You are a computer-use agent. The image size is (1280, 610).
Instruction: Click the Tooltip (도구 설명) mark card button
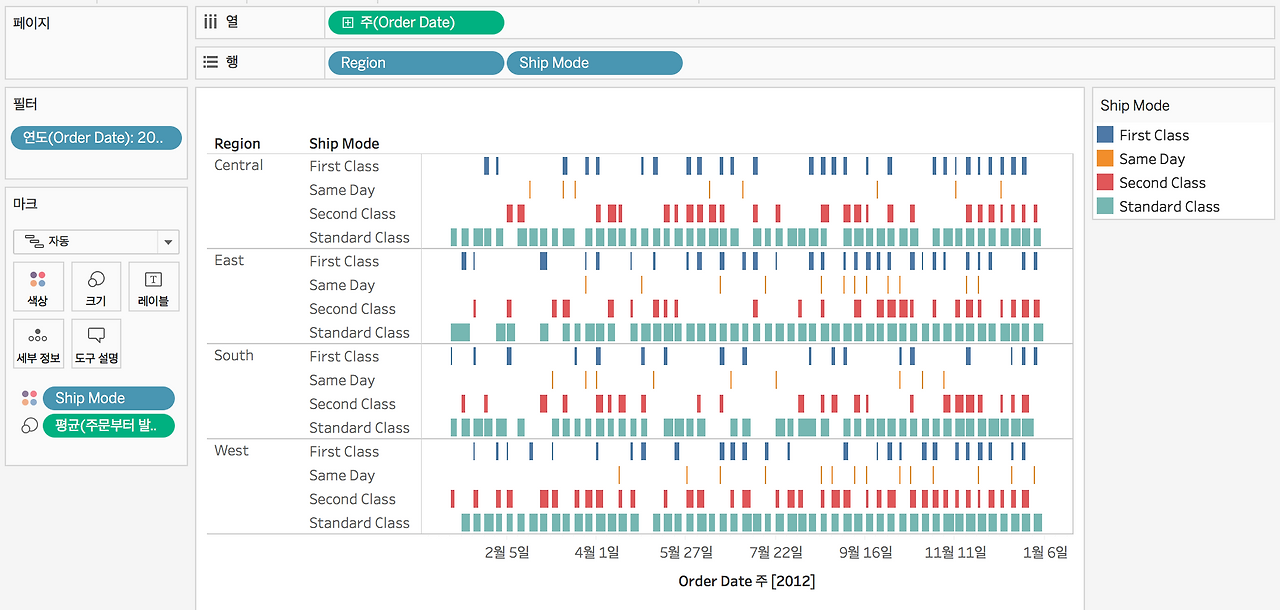96,344
